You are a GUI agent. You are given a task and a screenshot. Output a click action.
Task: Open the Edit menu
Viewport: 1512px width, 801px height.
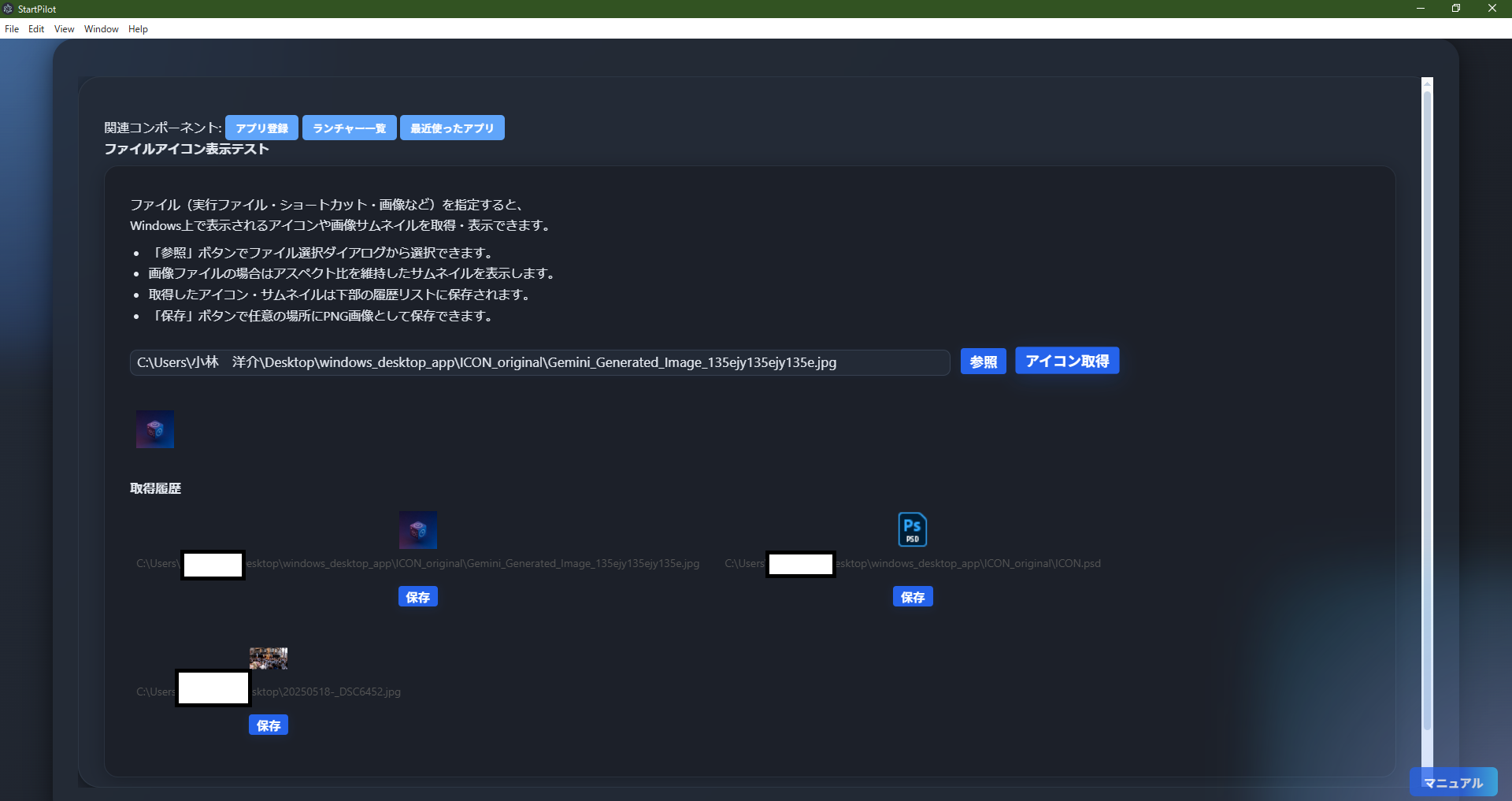pyautogui.click(x=35, y=29)
